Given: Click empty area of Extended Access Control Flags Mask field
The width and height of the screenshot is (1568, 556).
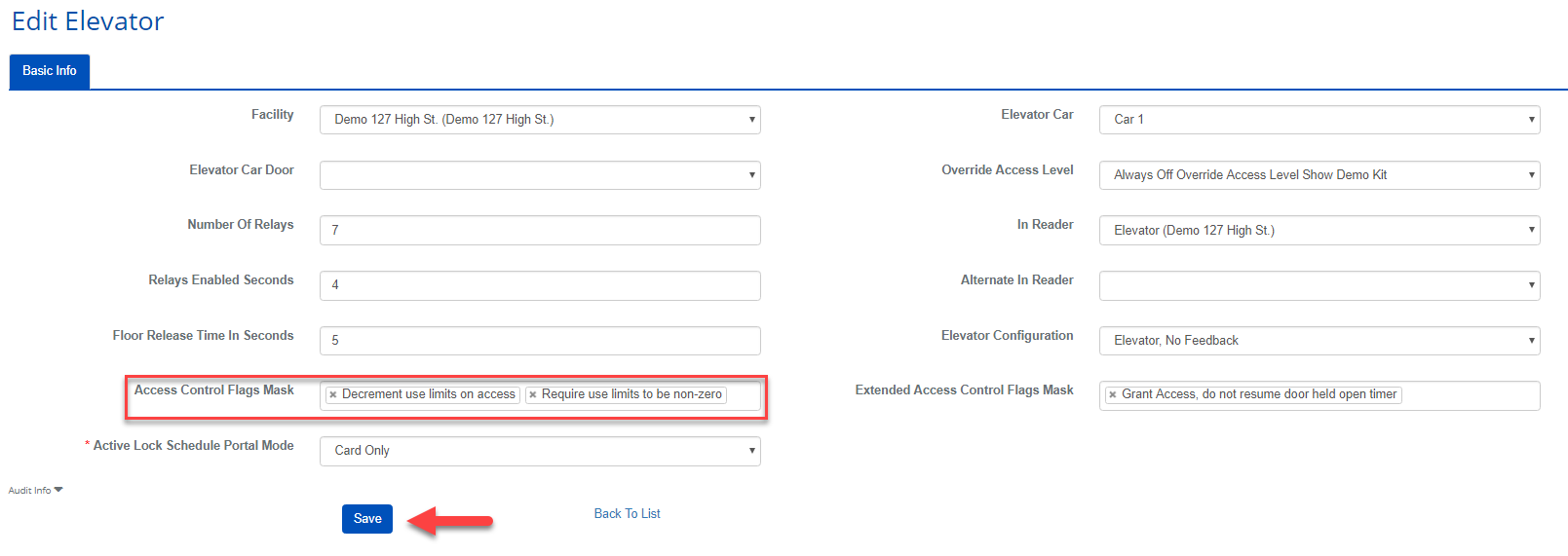Looking at the screenshot, I should (1470, 395).
